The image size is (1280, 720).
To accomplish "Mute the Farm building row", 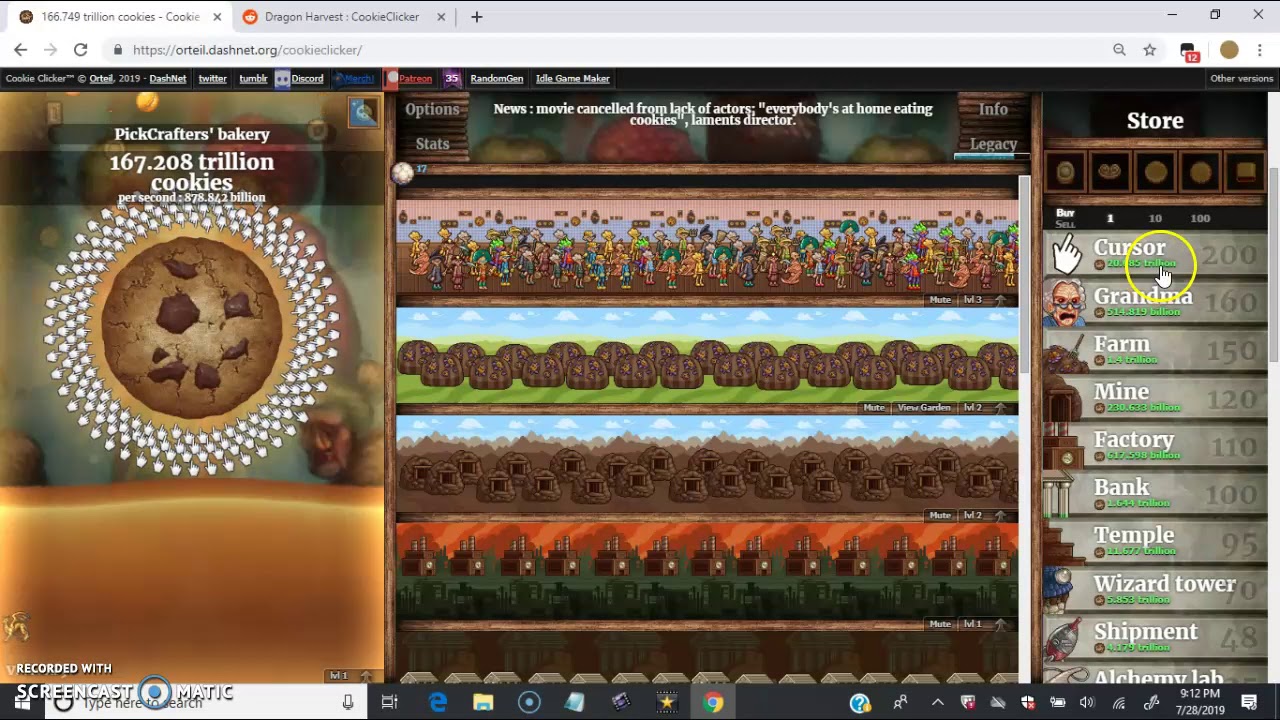I will [x=874, y=408].
